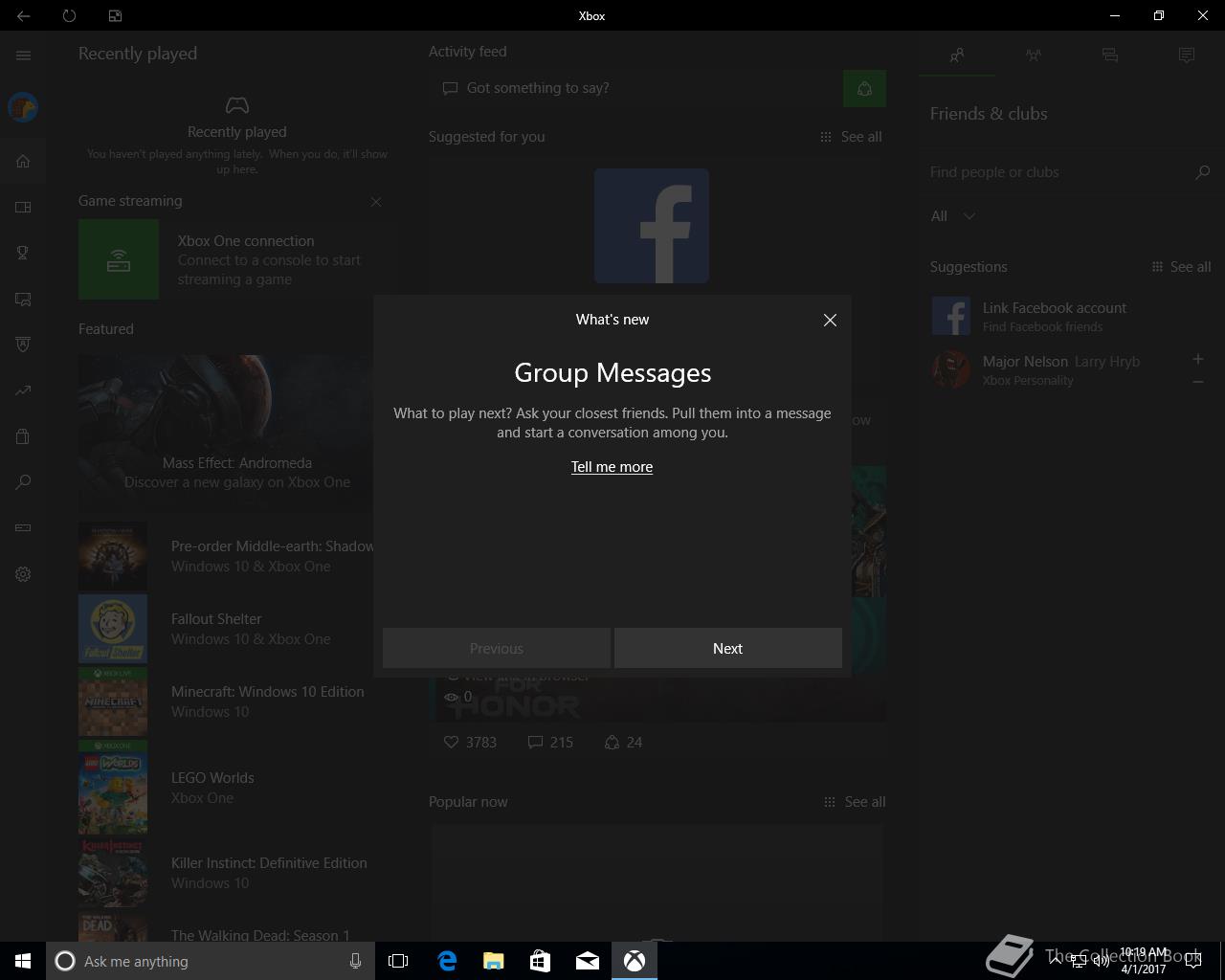This screenshot has width=1225, height=980.
Task: Open Clubs shield icon in sidebar
Action: click(23, 345)
